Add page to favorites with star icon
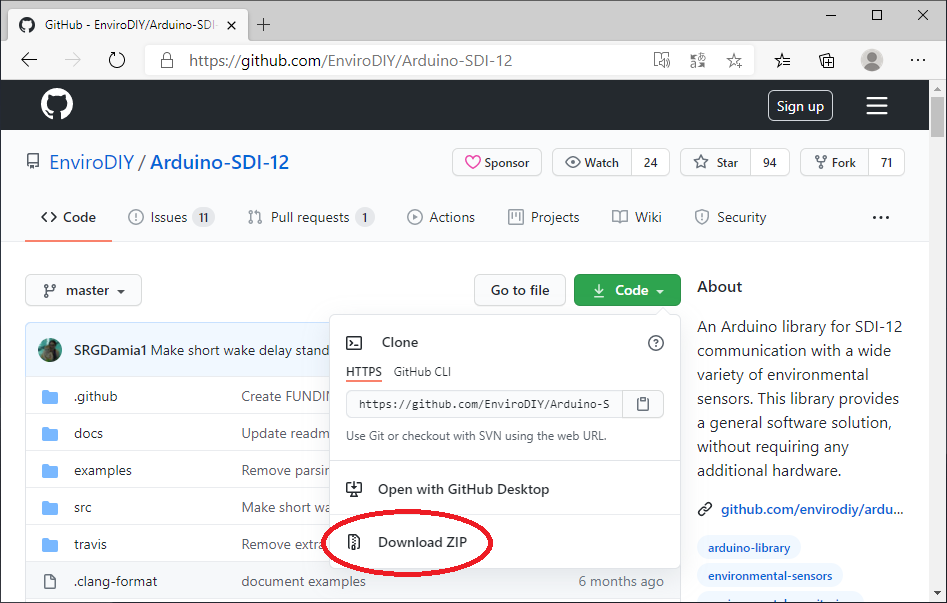This screenshot has width=947, height=603. click(734, 60)
